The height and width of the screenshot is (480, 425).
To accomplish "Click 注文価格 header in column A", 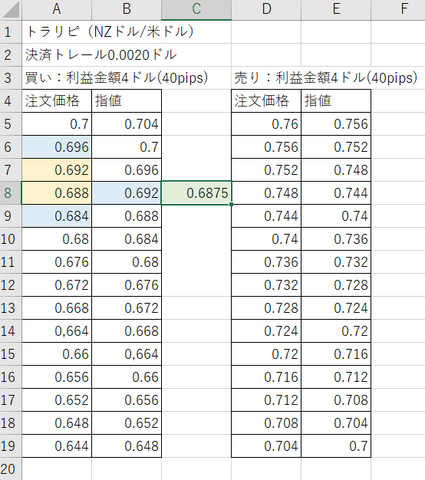I will tap(57, 101).
